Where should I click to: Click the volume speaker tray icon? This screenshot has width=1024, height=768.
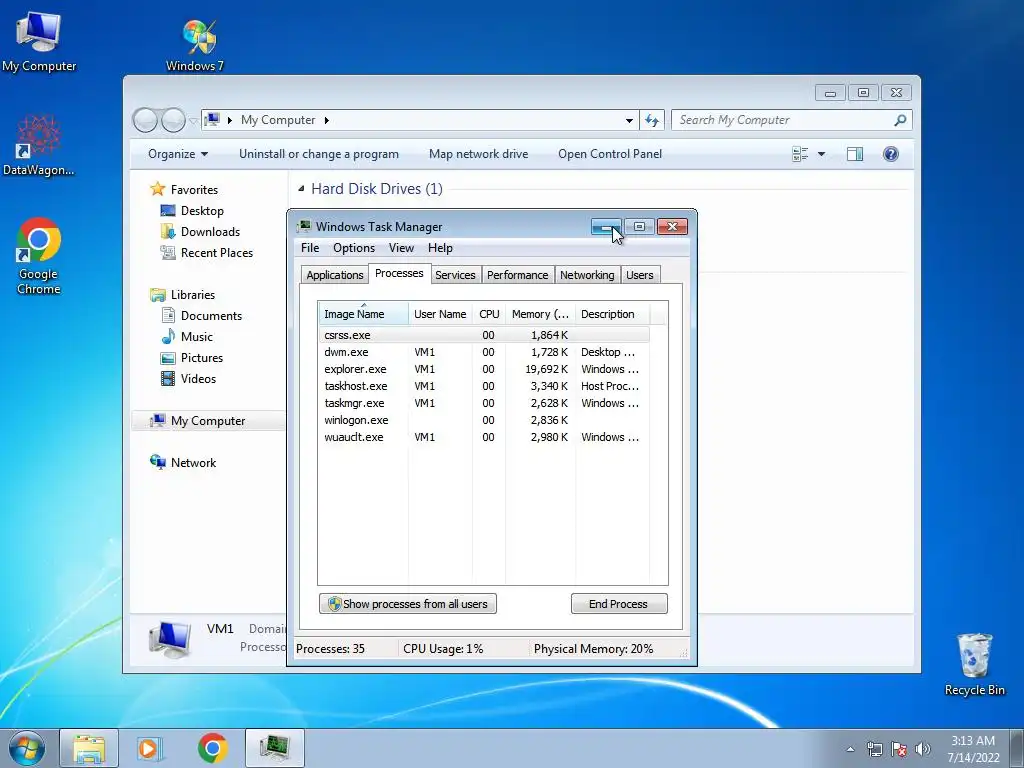pos(922,749)
